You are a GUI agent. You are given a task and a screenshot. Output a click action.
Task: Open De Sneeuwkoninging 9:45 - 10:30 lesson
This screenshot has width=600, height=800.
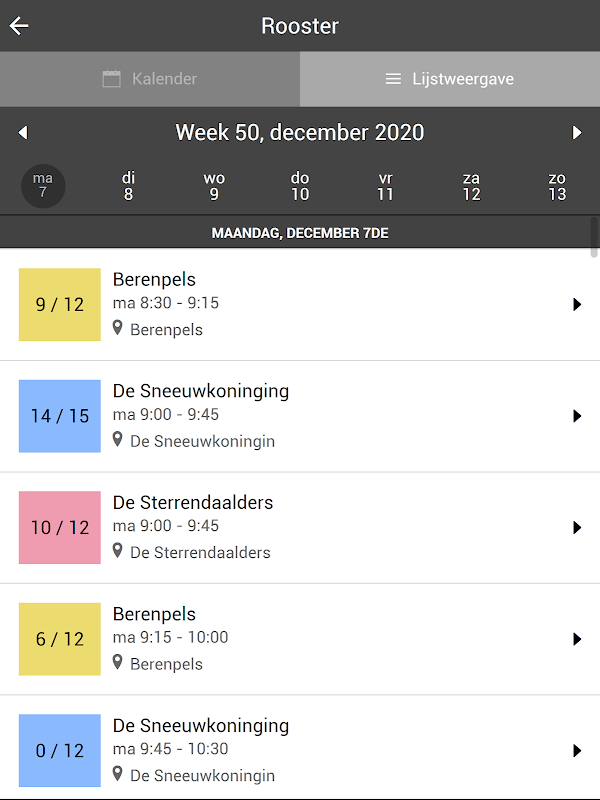click(300, 748)
